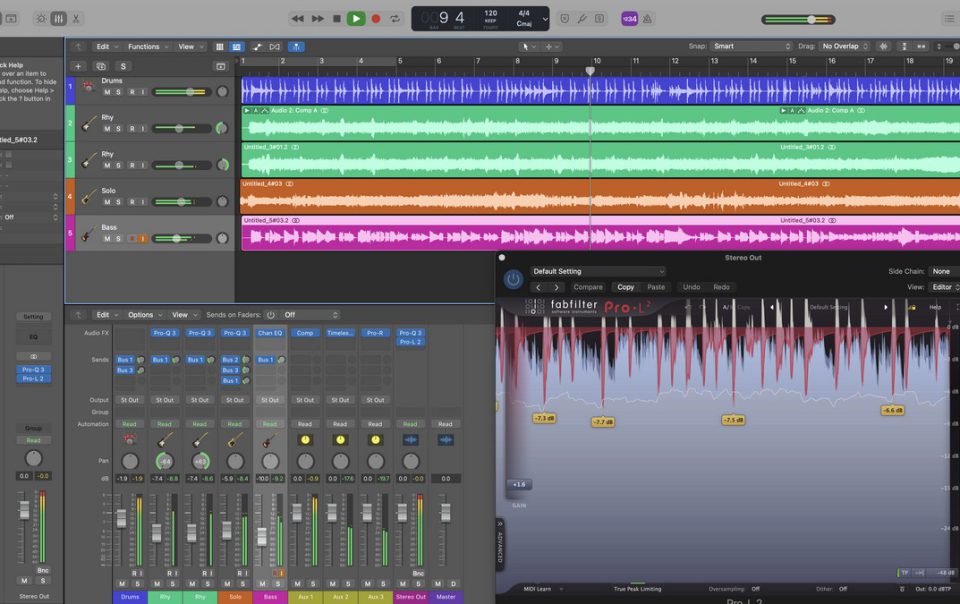This screenshot has width=960, height=604.
Task: Toggle Sends on Faders power button
Action: pyautogui.click(x=270, y=315)
